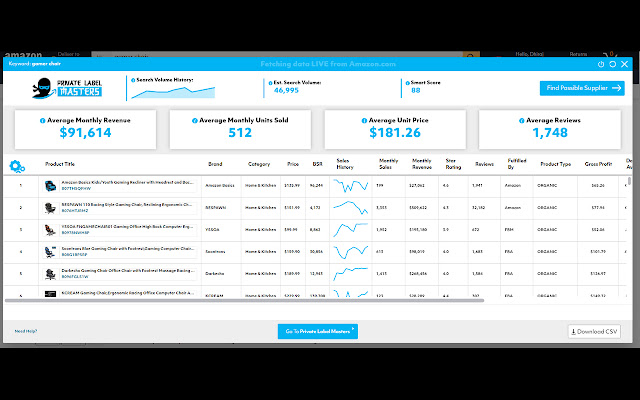Click the Soontrans brand cell

(215, 252)
